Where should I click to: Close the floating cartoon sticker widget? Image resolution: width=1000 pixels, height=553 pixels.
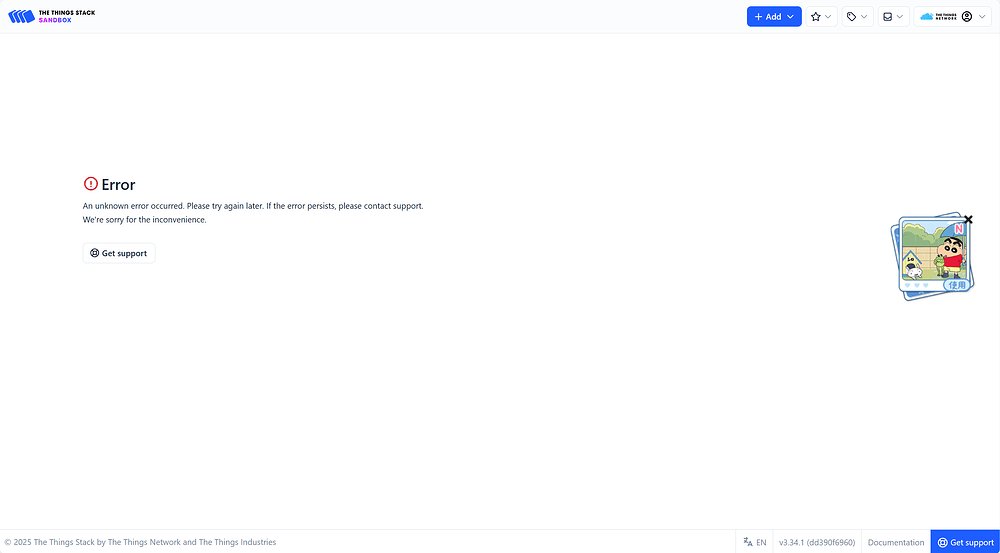[968, 219]
